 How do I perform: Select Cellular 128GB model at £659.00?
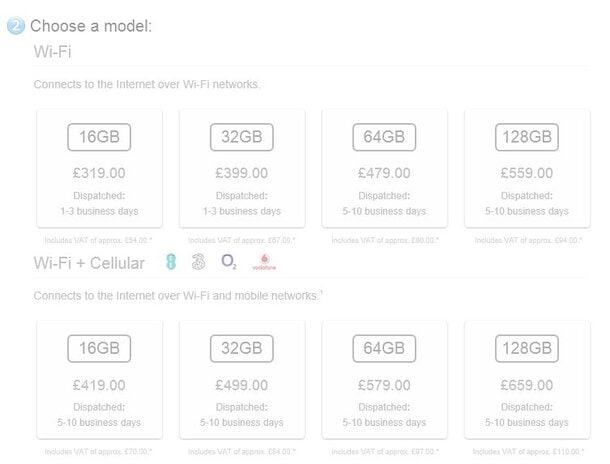[527, 380]
